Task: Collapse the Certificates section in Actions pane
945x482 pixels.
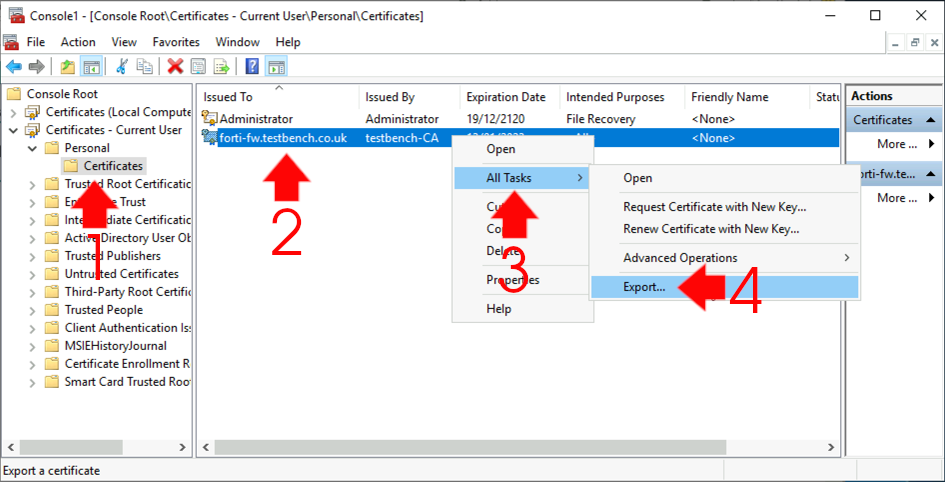Action: click(x=930, y=120)
